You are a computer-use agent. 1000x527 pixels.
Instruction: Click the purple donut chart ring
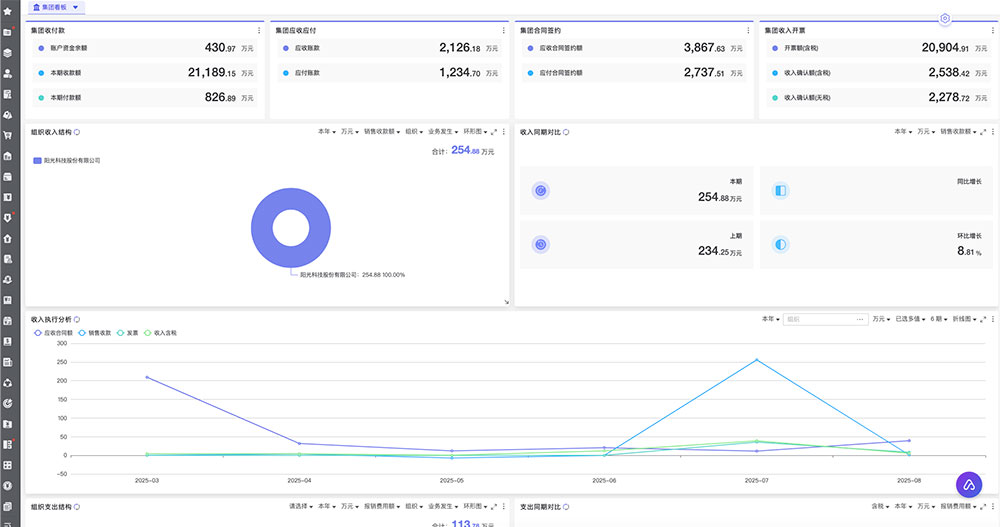pos(262,228)
